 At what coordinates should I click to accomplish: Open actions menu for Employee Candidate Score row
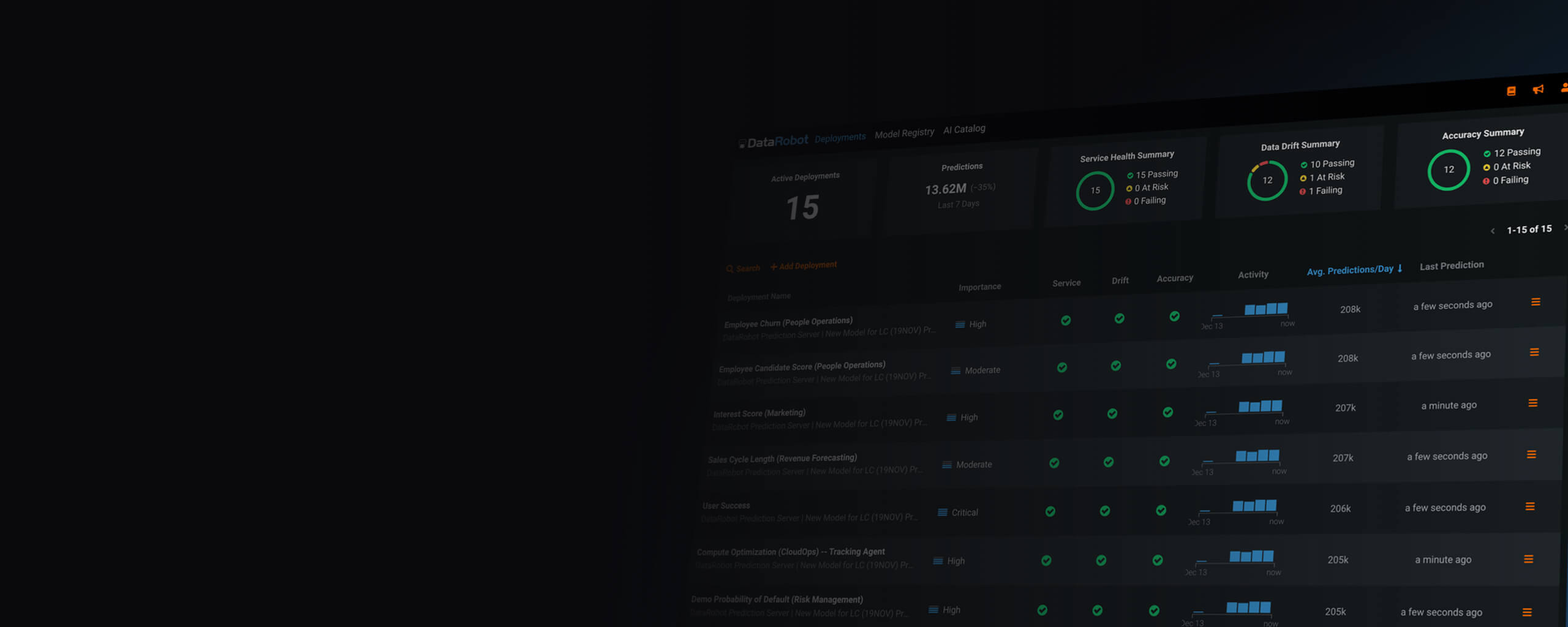click(x=1534, y=352)
